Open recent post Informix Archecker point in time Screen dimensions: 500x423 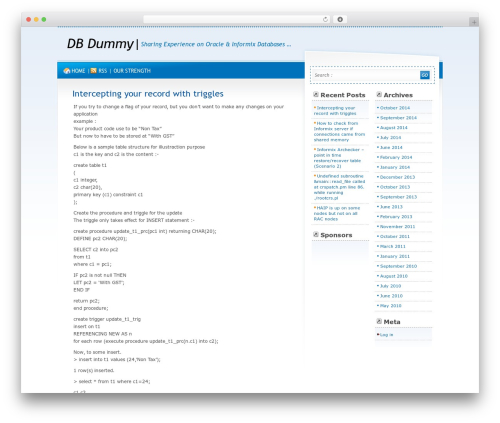tap(339, 158)
